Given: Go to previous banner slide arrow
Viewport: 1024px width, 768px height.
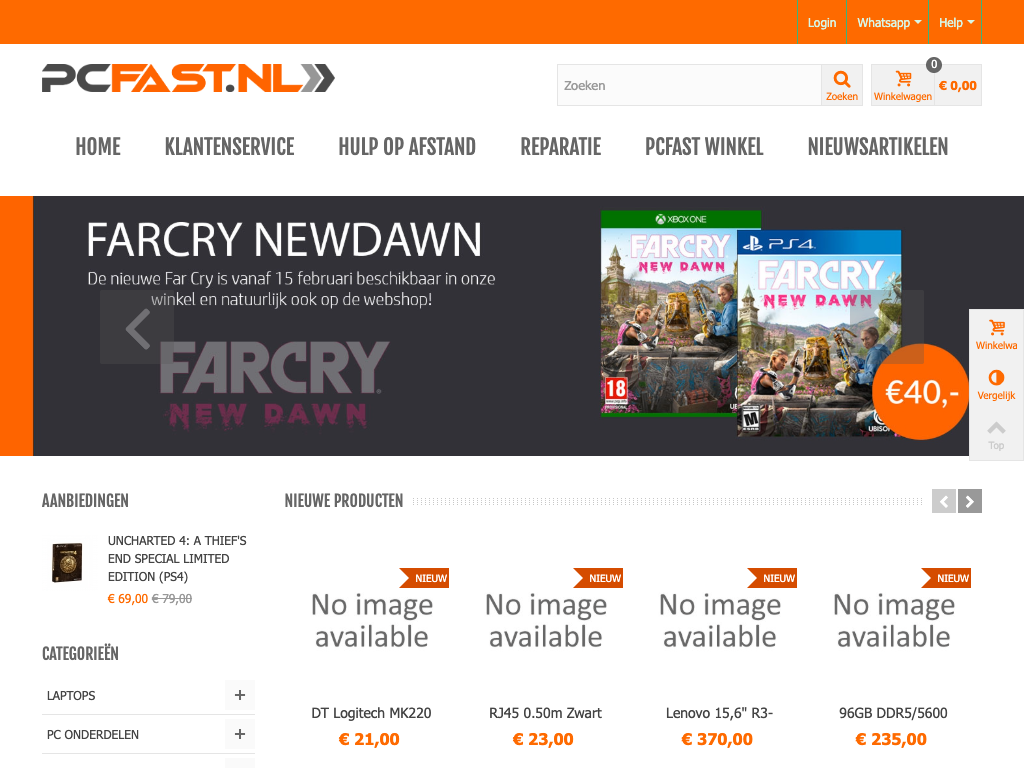Looking at the screenshot, I should (x=137, y=327).
